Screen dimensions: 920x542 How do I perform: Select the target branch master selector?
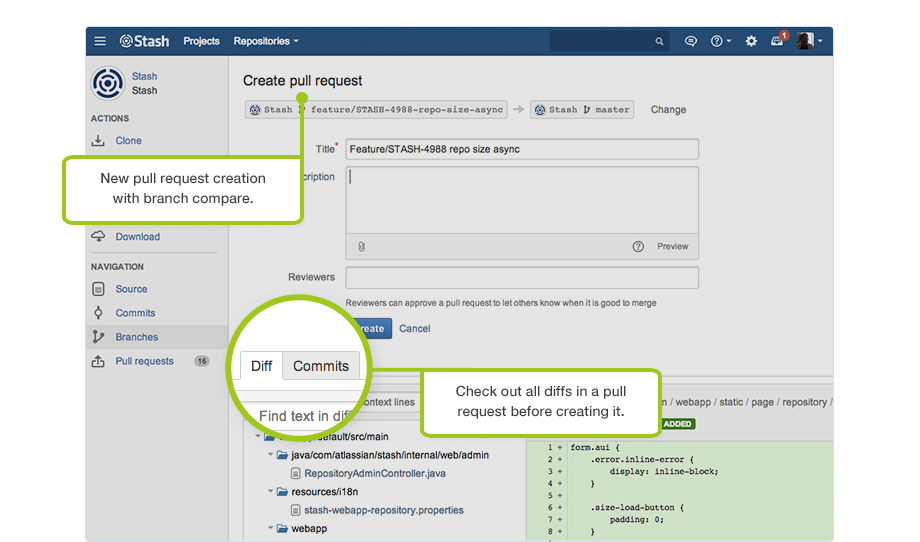[582, 110]
